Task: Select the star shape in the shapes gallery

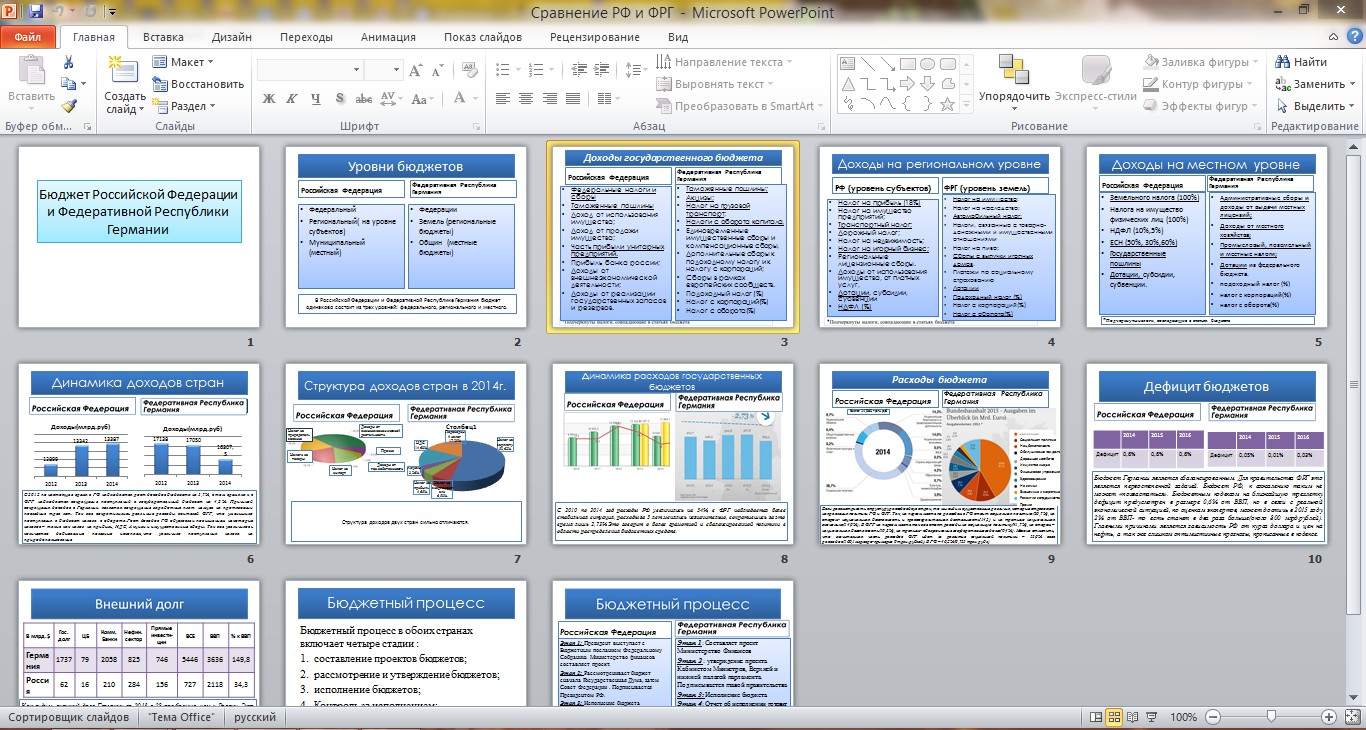Action: click(x=946, y=102)
